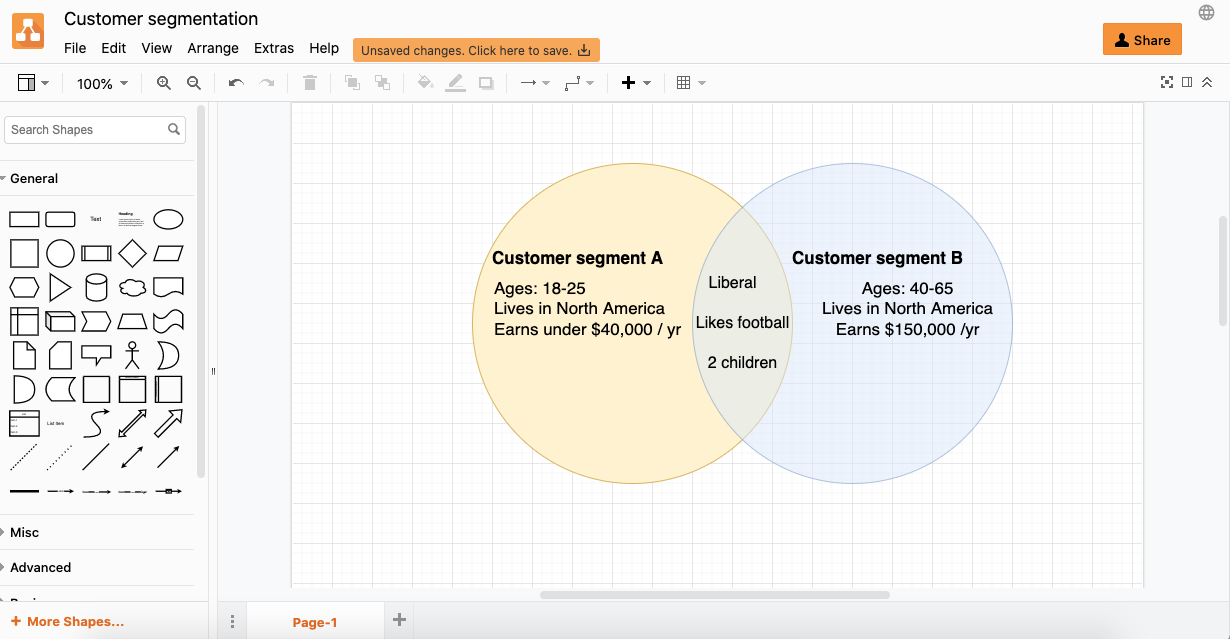
Task: Click the zoom in magnifier icon
Action: pos(164,83)
